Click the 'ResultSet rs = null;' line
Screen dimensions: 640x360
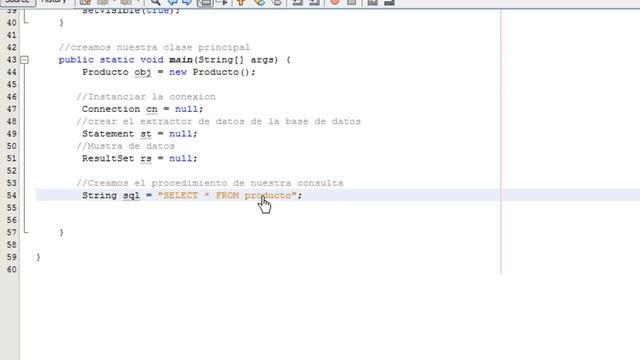[139, 158]
